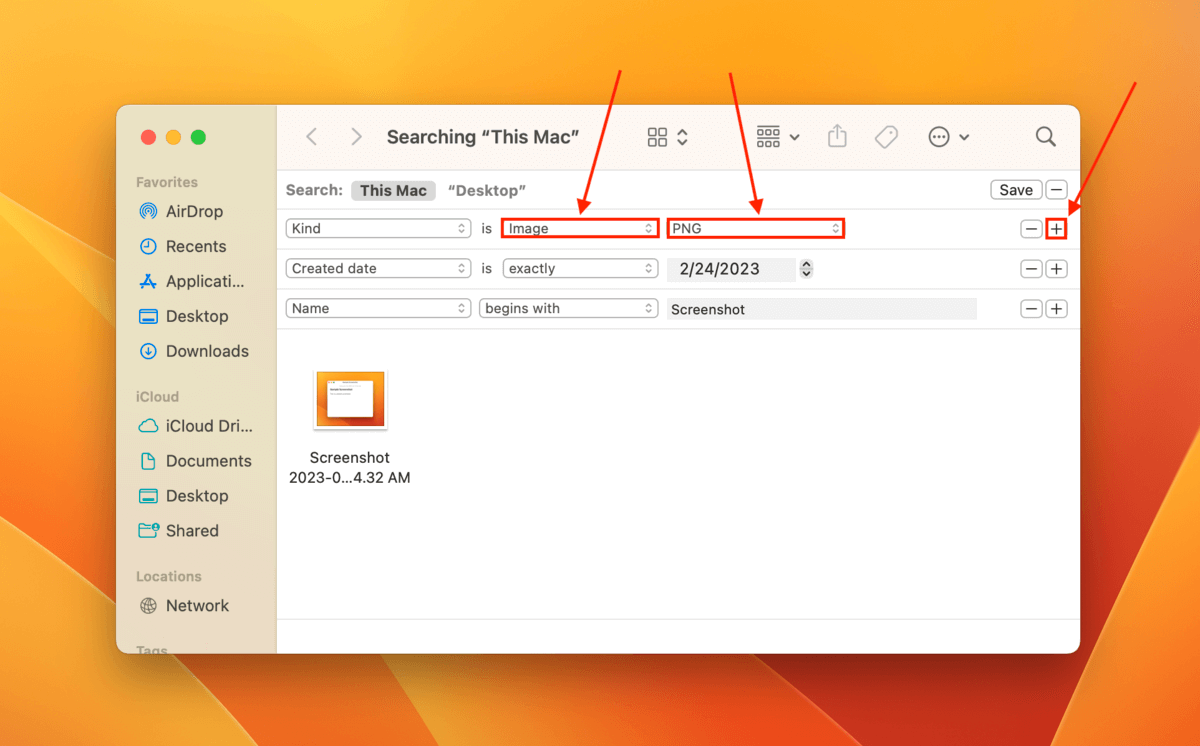Add criteria with Kind row plus button
The height and width of the screenshot is (746, 1200).
(1056, 229)
